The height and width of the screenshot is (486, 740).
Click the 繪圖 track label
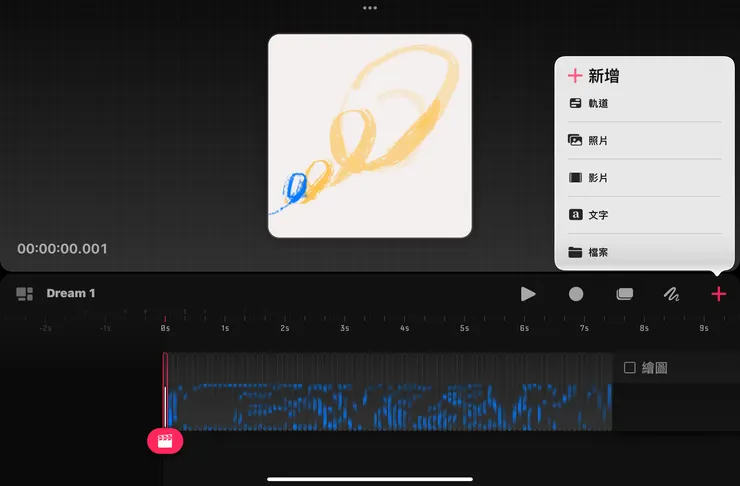(655, 368)
